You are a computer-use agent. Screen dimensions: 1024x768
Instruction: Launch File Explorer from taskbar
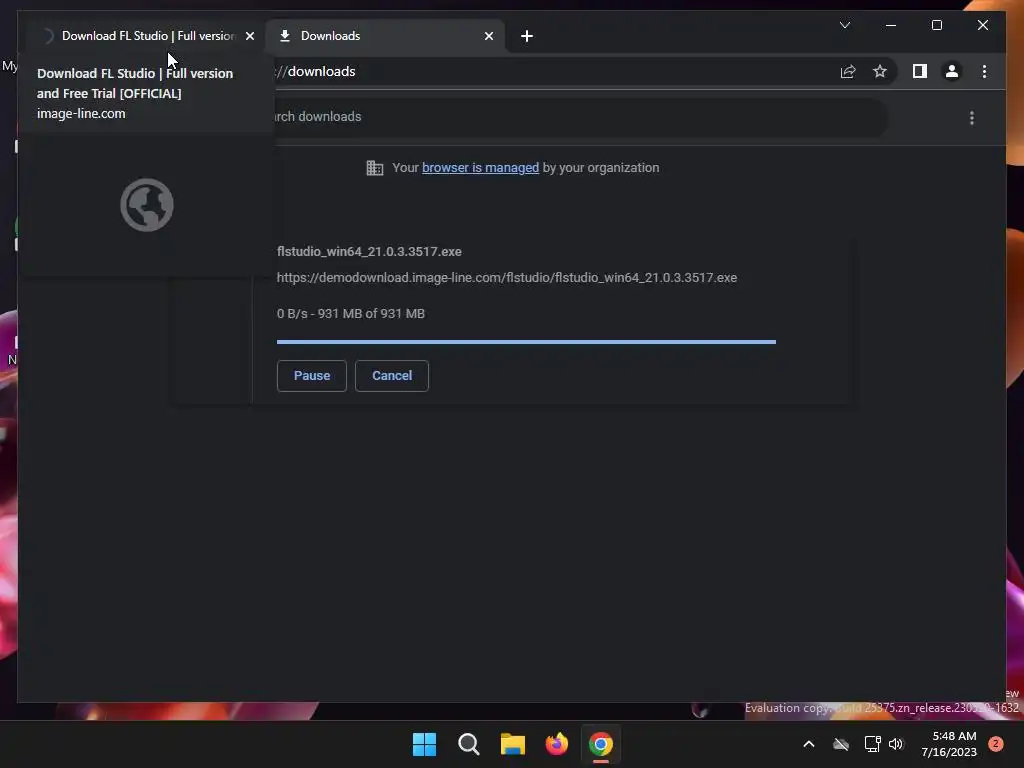pos(513,744)
